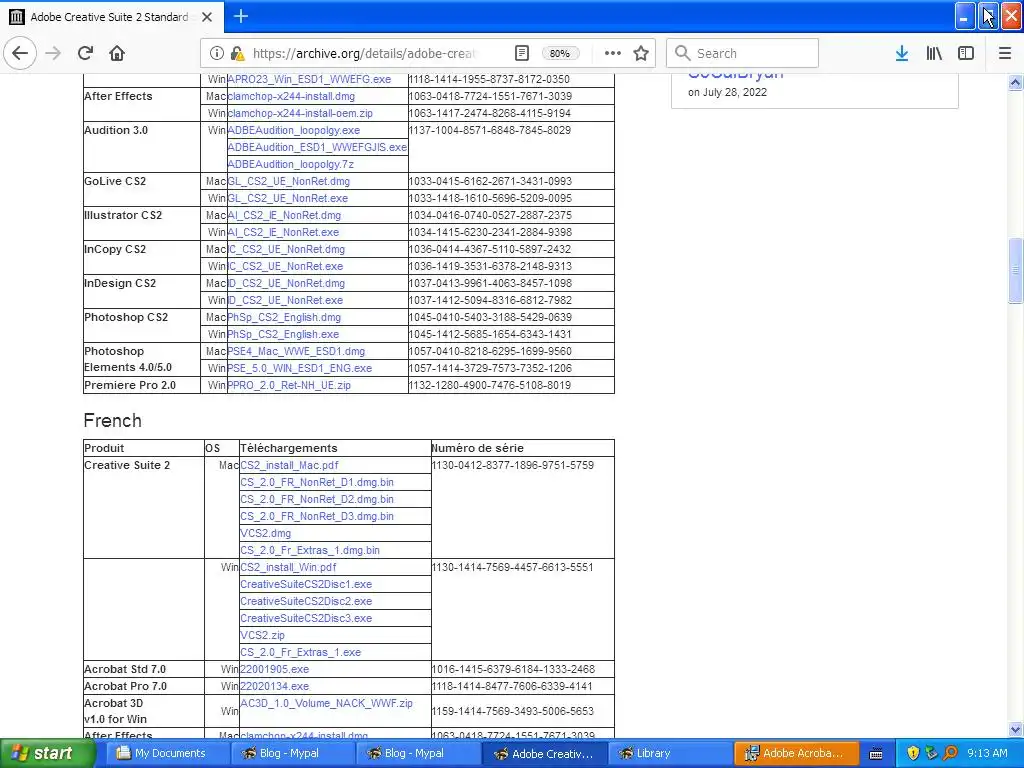This screenshot has height=768, width=1024.
Task: Go back to the previous page
Action: pos(20,53)
